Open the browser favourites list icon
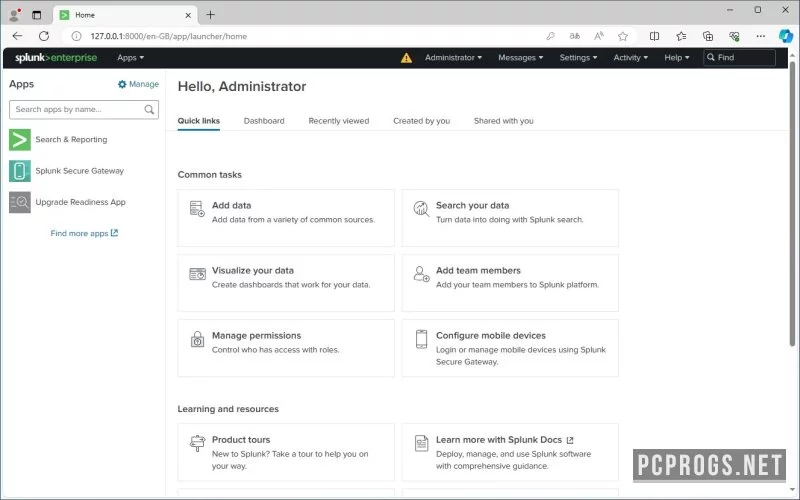The width and height of the screenshot is (800, 500). [681, 36]
